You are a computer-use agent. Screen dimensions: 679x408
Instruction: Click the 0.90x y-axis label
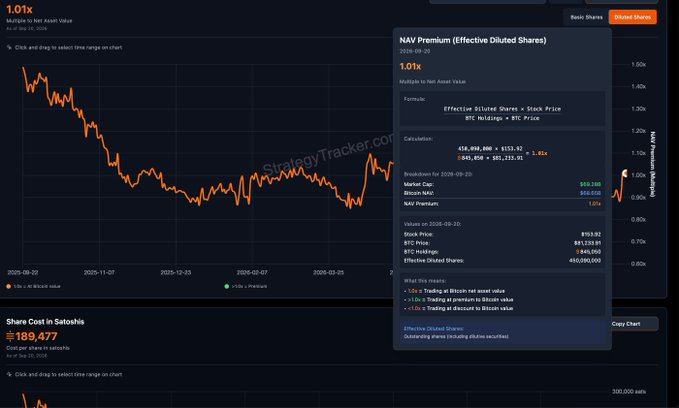click(x=638, y=197)
